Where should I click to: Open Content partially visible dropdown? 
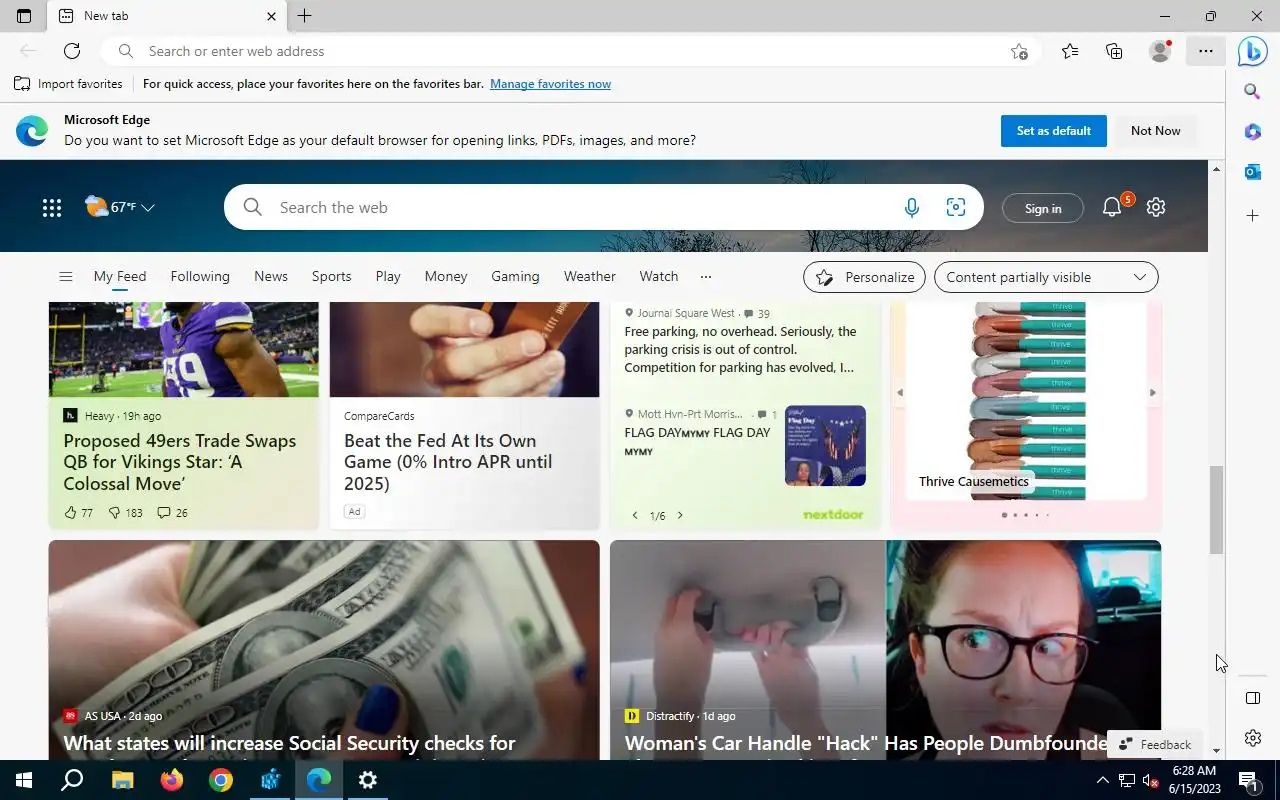click(x=1046, y=277)
